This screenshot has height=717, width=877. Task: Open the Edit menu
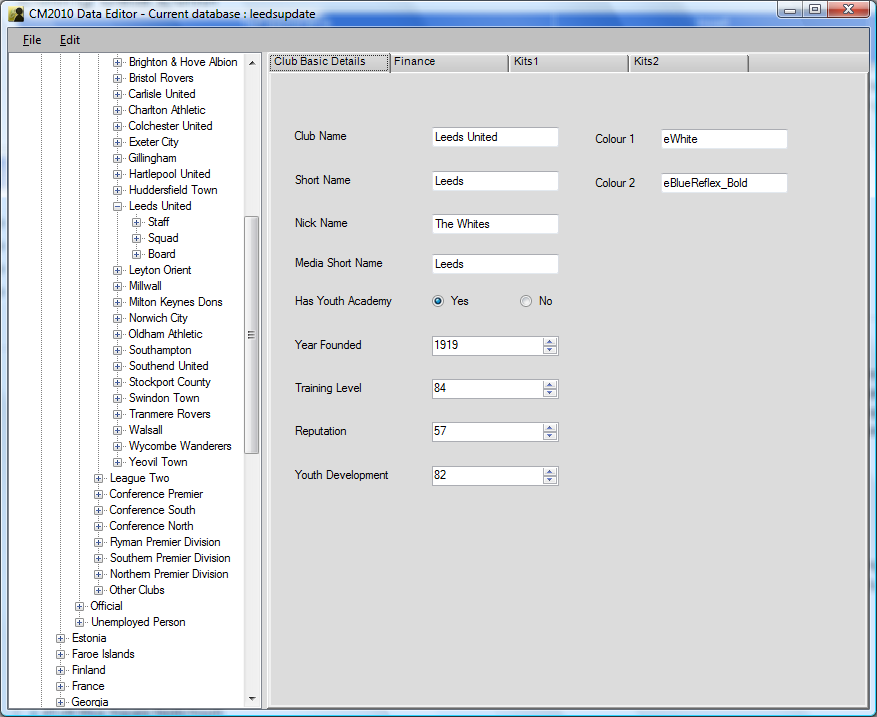click(69, 40)
